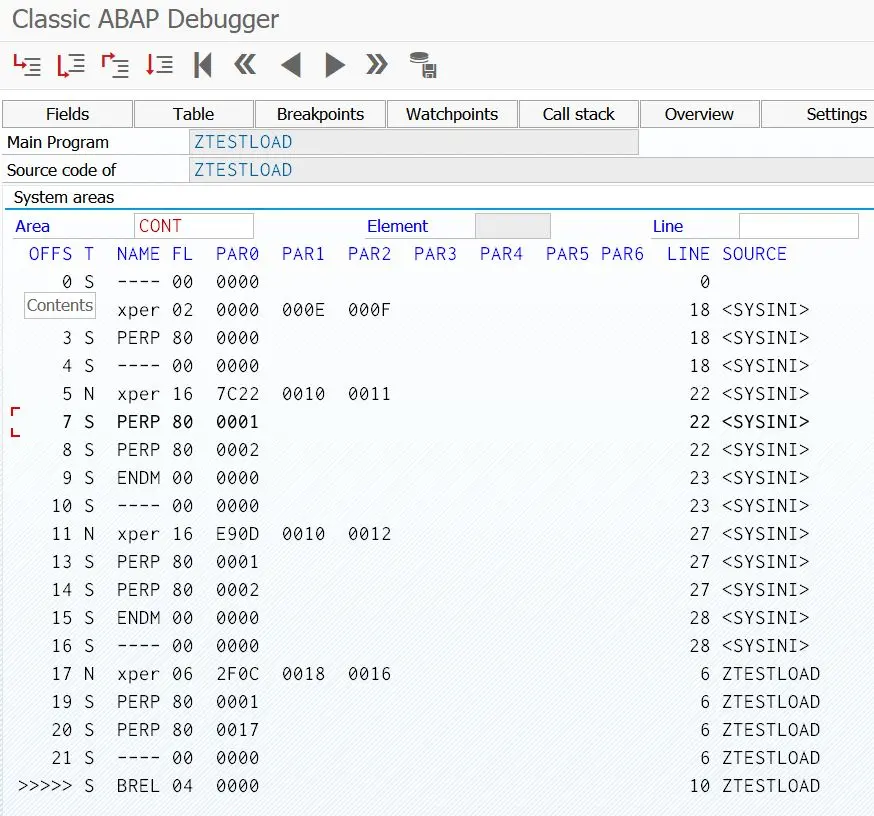Open the Breakpoints view

(321, 114)
